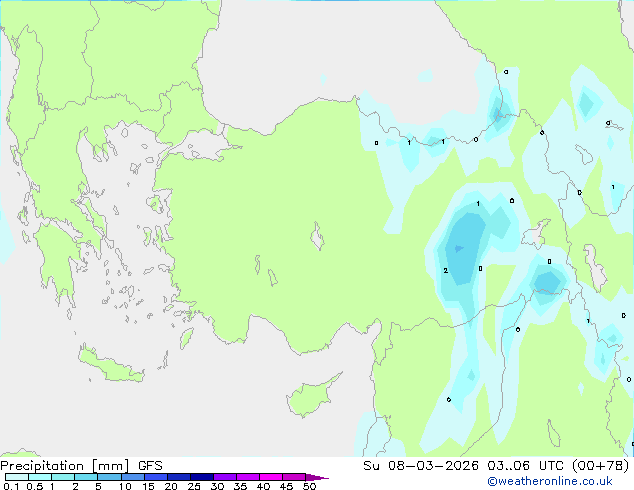
Task: Click the '2' contour label on the map
Action: click(x=446, y=270)
